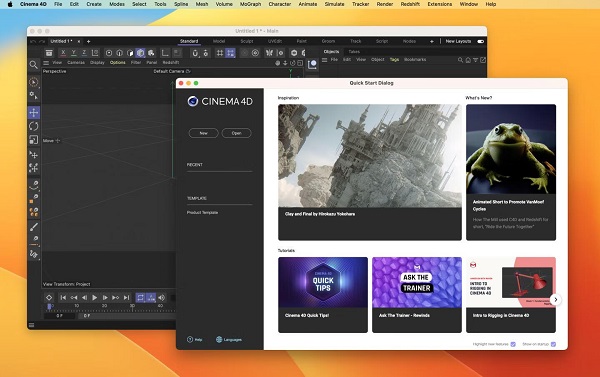Click the Play forward button in timeline
600x377 pixels.
pos(95,297)
